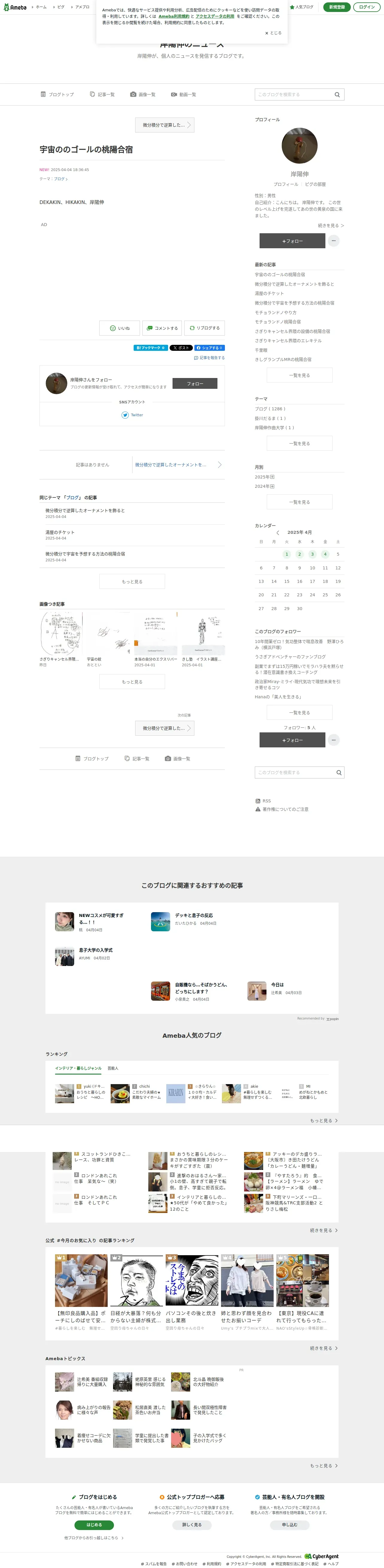Close the cookie notice with とじる
The height and width of the screenshot is (1568, 384).
(273, 33)
